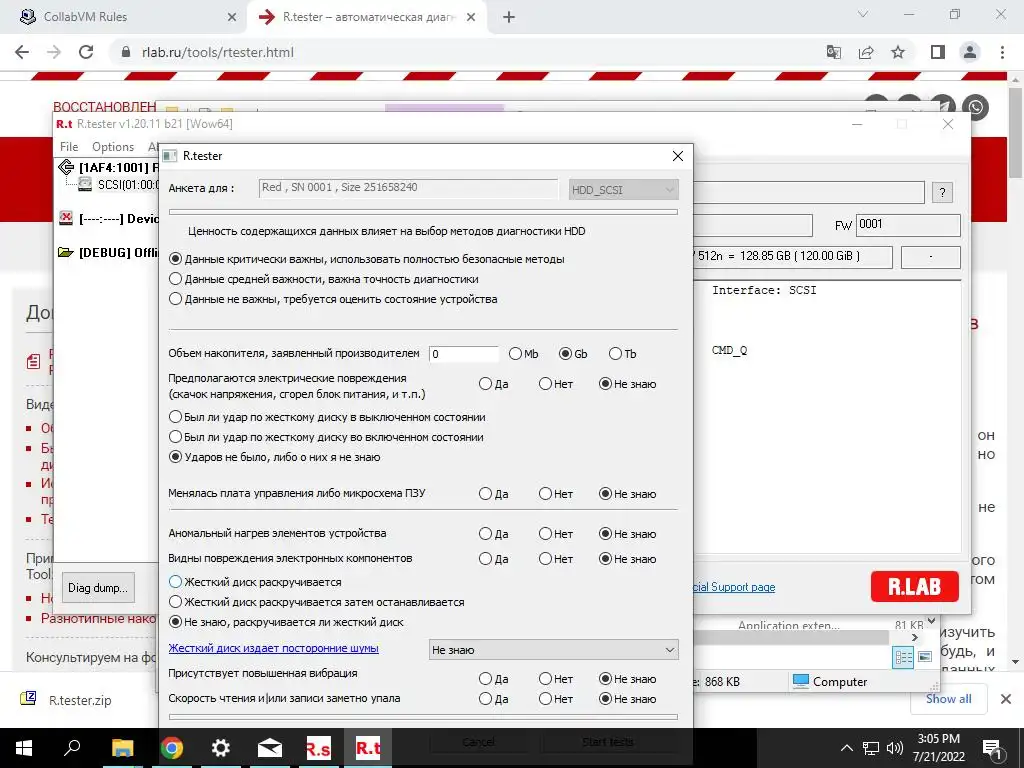Open the Official Support page link
This screenshot has width=1024, height=768.
[x=734, y=587]
